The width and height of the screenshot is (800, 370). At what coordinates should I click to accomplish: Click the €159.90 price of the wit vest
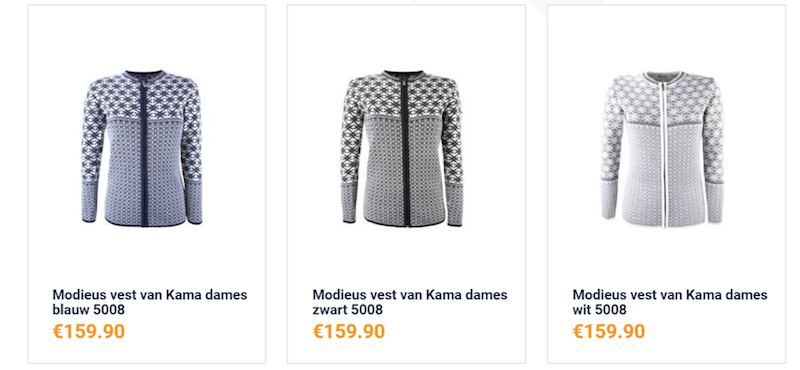click(609, 332)
